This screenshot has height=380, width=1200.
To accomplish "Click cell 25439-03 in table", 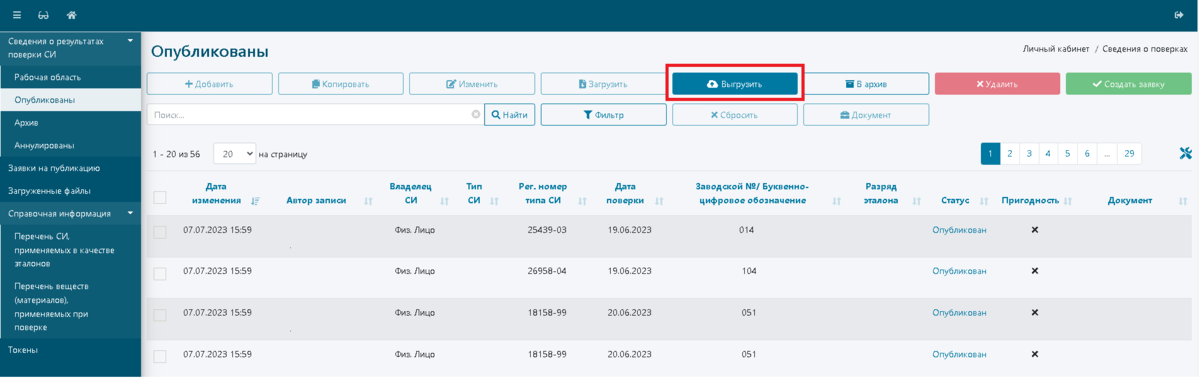I will point(547,230).
